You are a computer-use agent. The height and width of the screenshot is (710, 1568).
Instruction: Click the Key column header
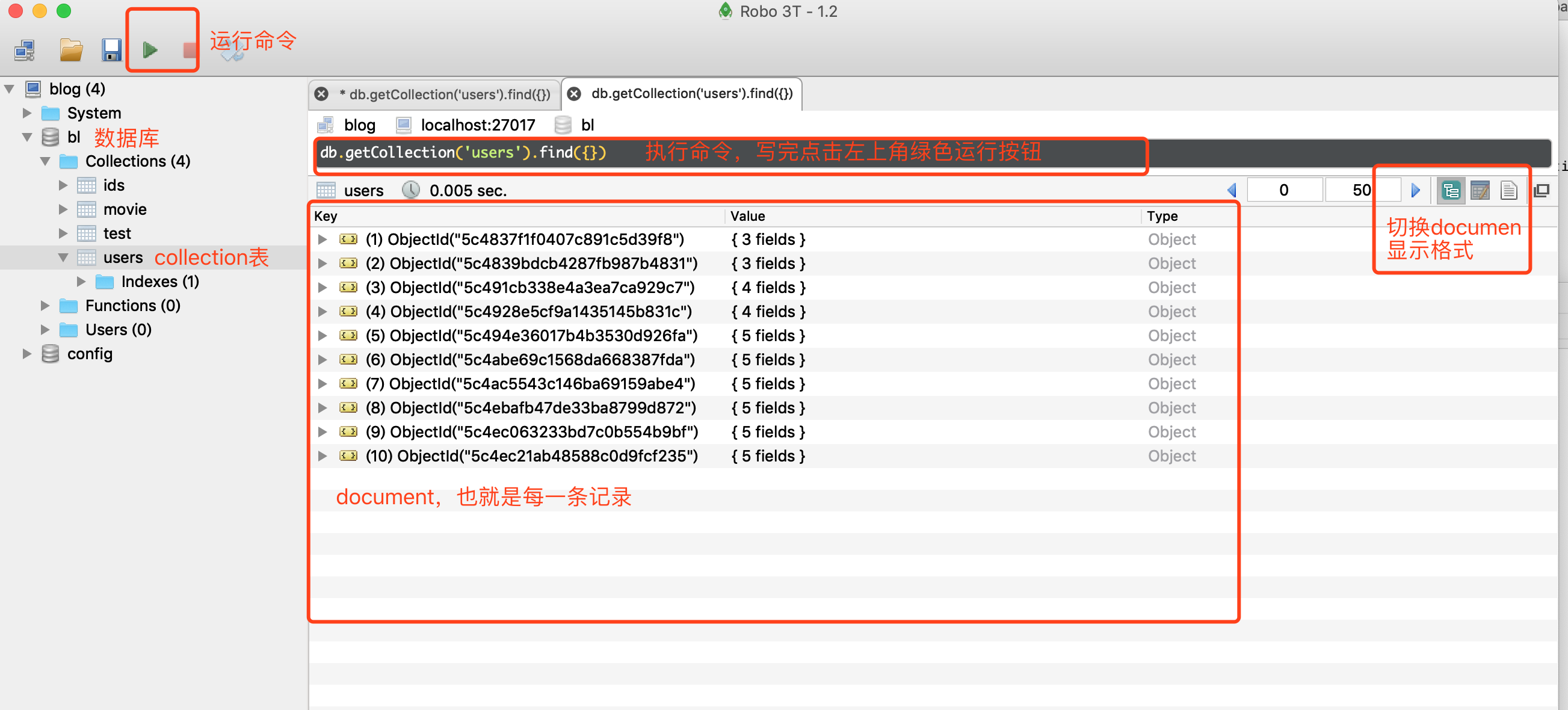coord(517,216)
